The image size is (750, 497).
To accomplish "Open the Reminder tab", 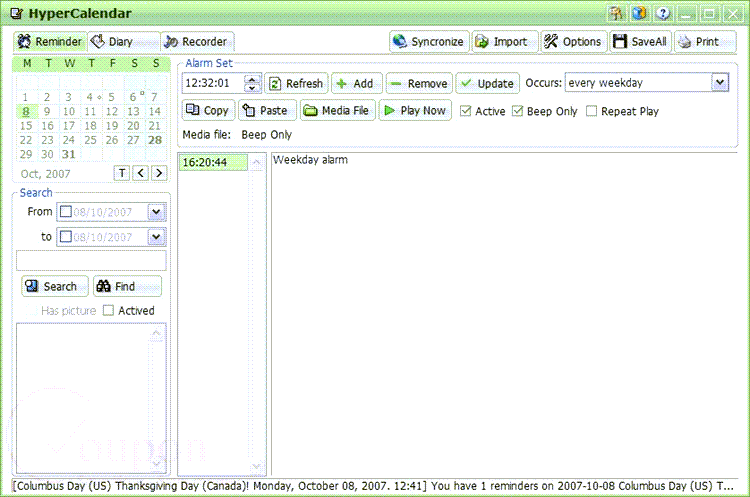I will tap(50, 42).
